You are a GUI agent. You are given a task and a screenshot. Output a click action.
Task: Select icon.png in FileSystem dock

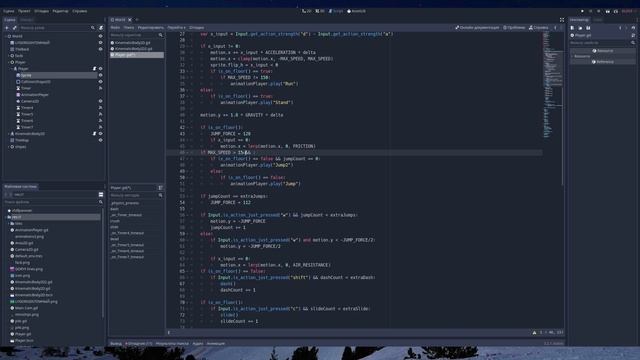click(x=22, y=276)
